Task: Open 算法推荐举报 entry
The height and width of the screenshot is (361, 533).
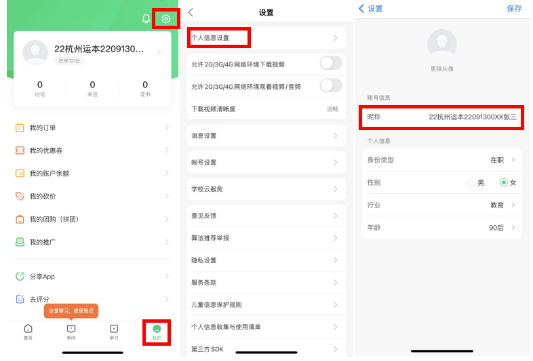Action: [x=266, y=238]
